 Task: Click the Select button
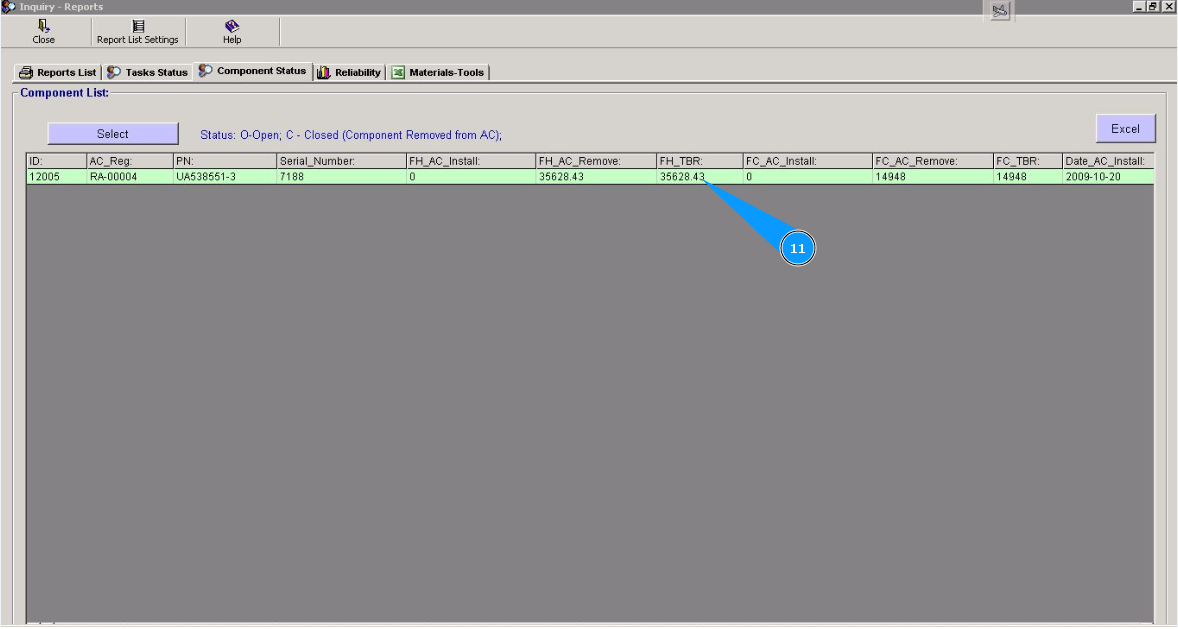[113, 134]
